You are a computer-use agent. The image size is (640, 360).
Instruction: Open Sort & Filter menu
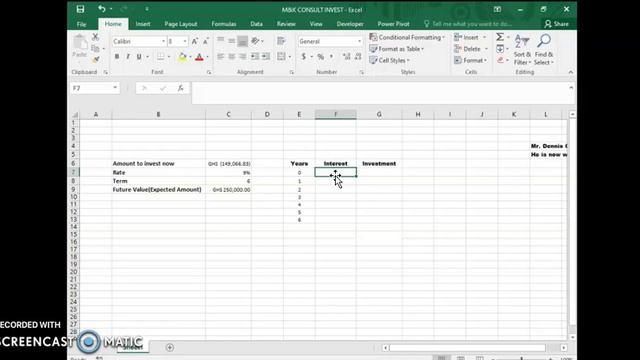(x=522, y=50)
